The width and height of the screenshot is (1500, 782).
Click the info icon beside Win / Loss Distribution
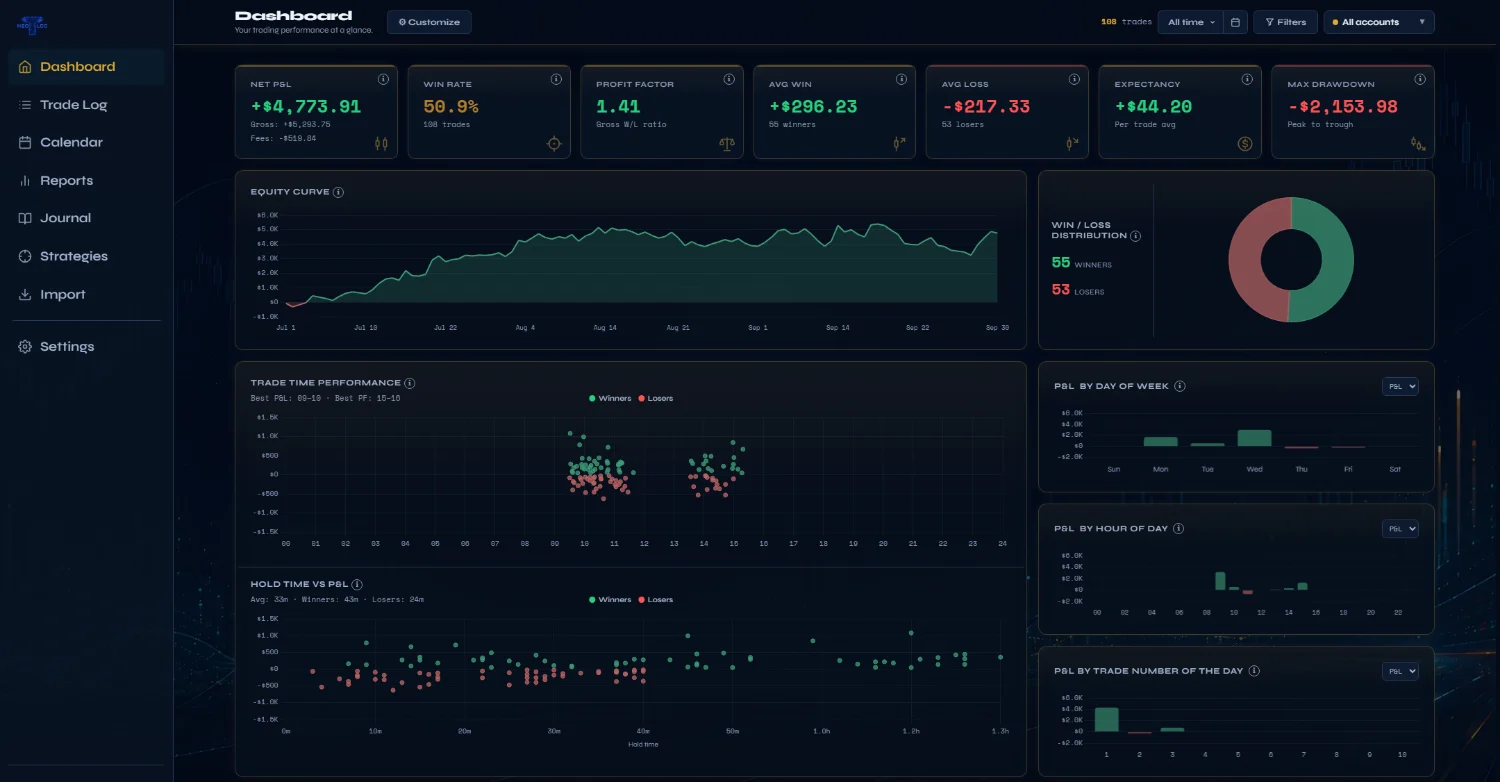[1135, 236]
